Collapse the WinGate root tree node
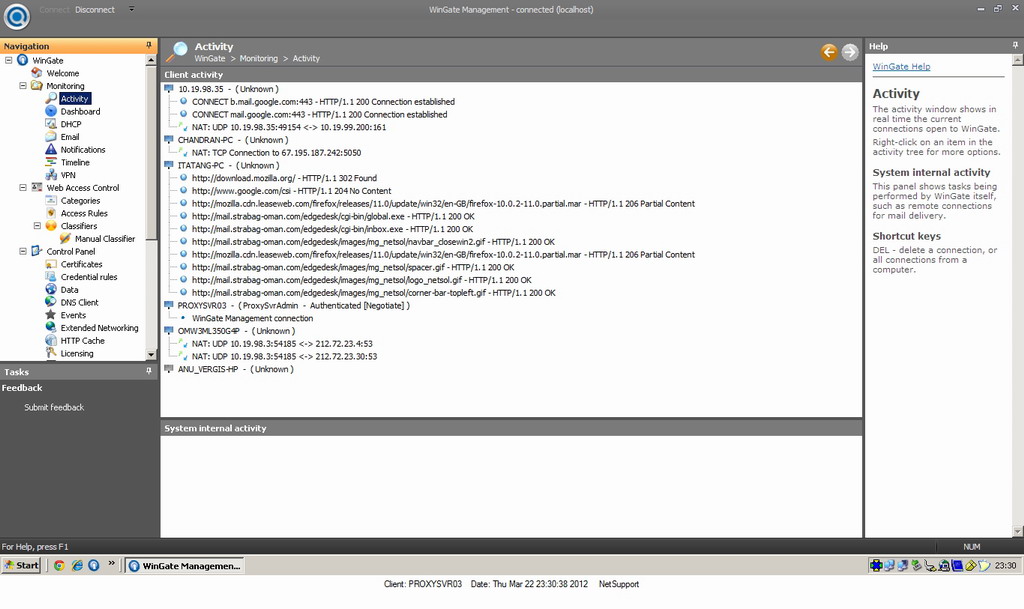Screen dimensions: 1024x609 [8, 60]
